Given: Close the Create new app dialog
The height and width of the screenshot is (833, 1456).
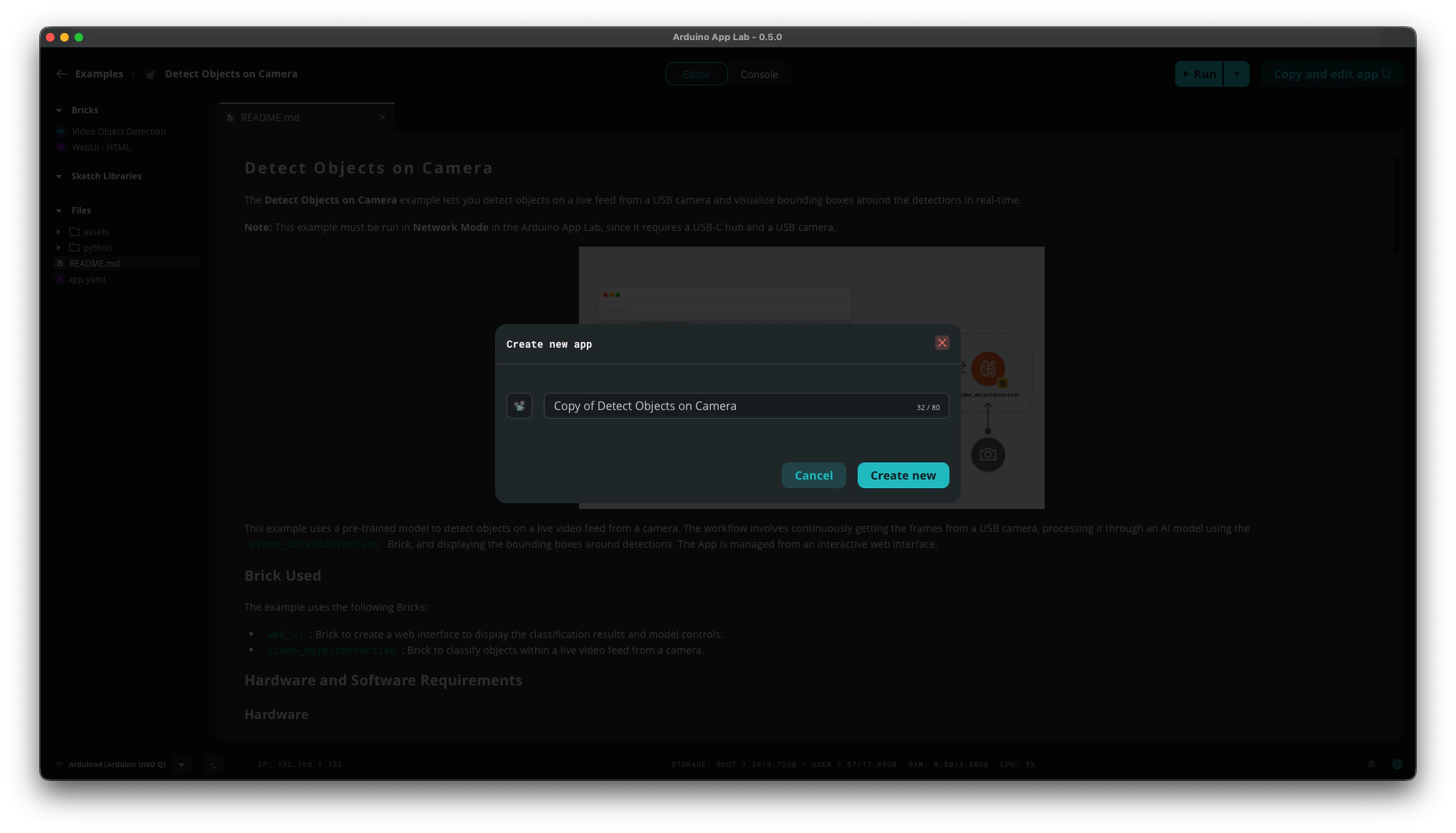Looking at the screenshot, I should point(942,343).
